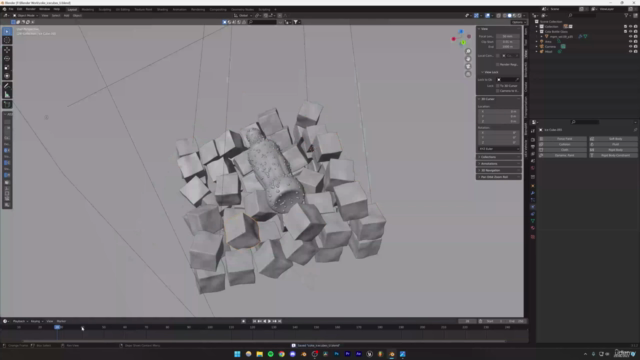Open Global transform orientation dropdown
The height and width of the screenshot is (360, 640).
pyautogui.click(x=242, y=16)
